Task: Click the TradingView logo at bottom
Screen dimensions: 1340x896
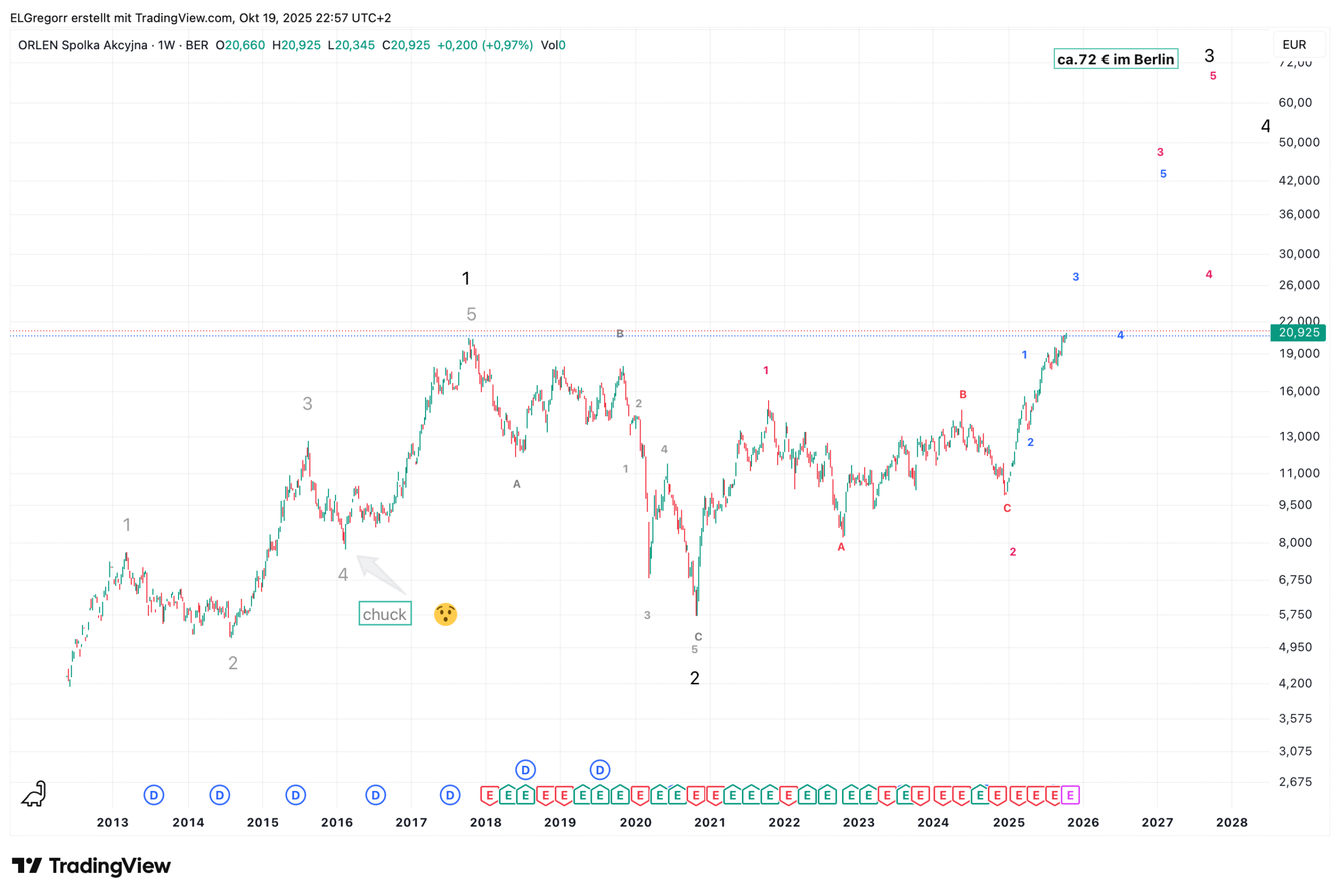Action: [x=92, y=865]
